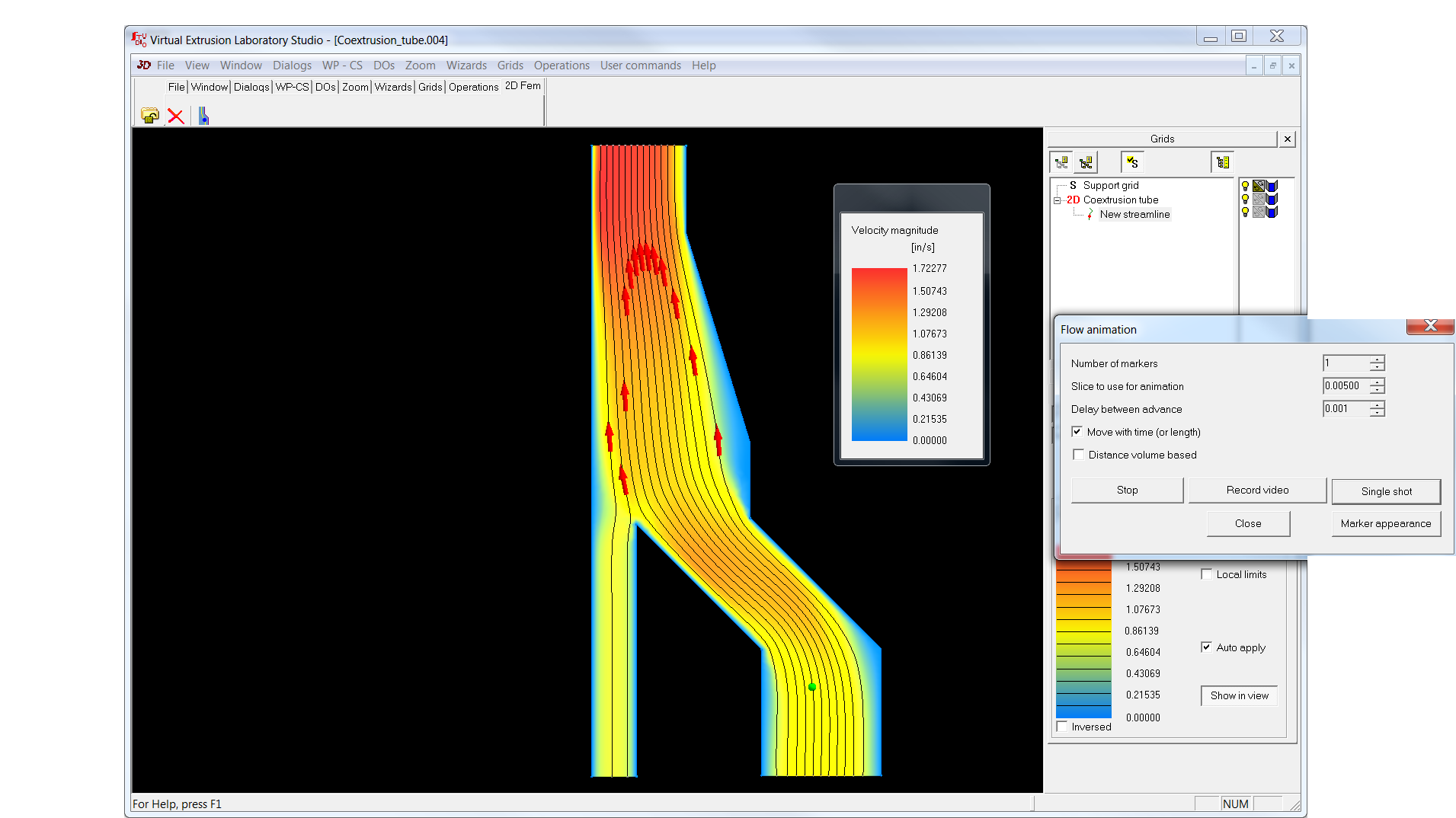This screenshot has width=1456, height=818.
Task: Click the Number of markers input field
Action: [1346, 363]
